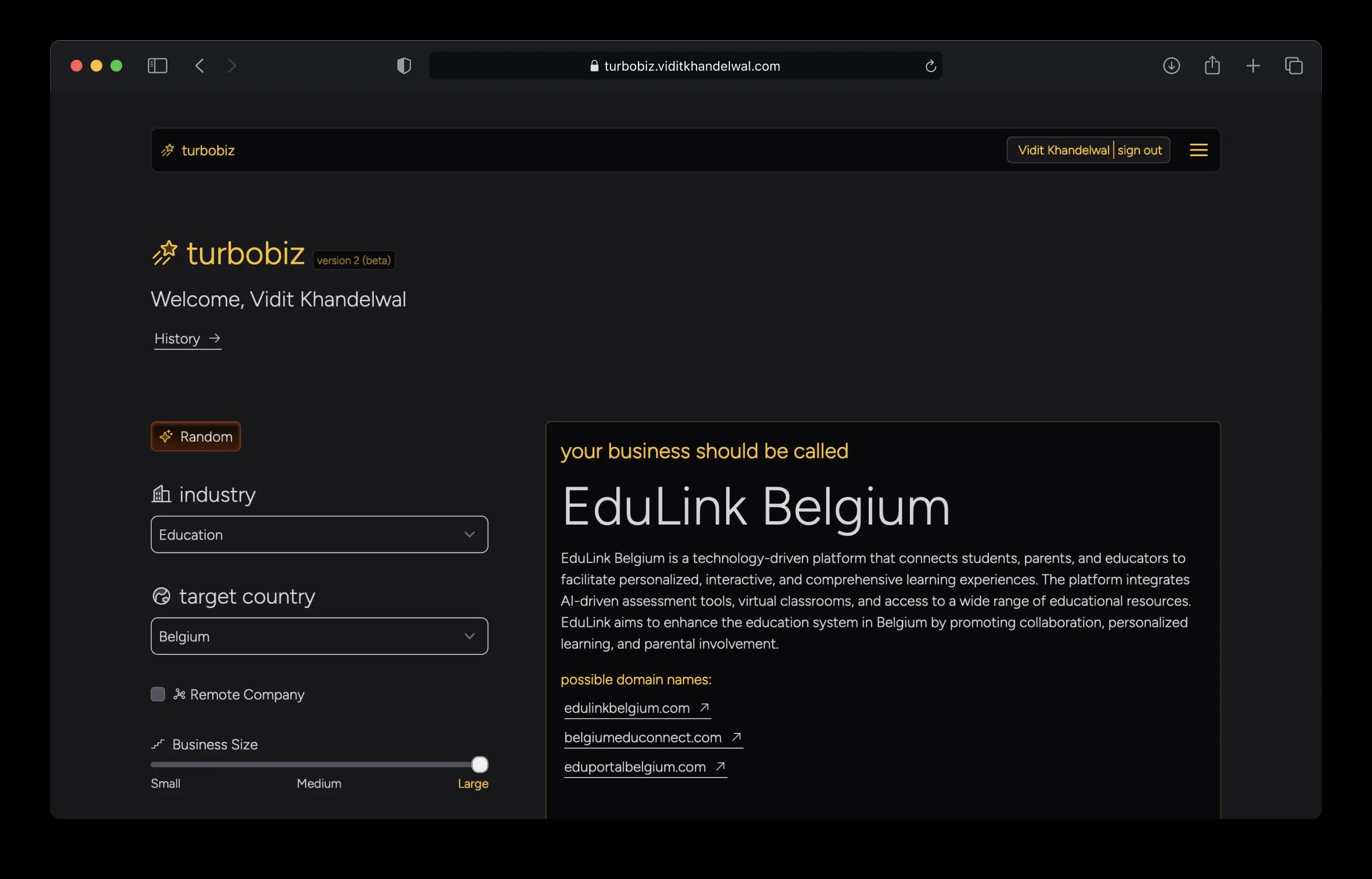Click sign out next to Vidit Khandelwal

click(1139, 150)
